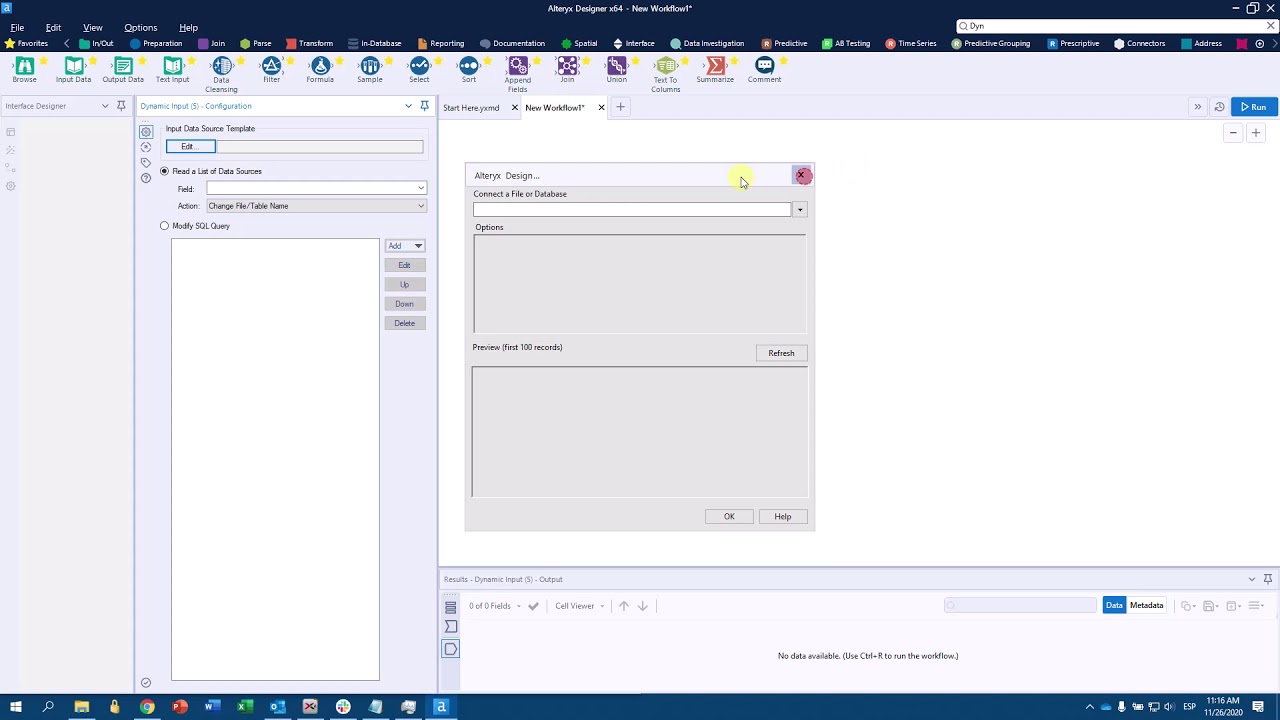This screenshot has height=720, width=1280.
Task: Open the View menu
Action: click(92, 27)
